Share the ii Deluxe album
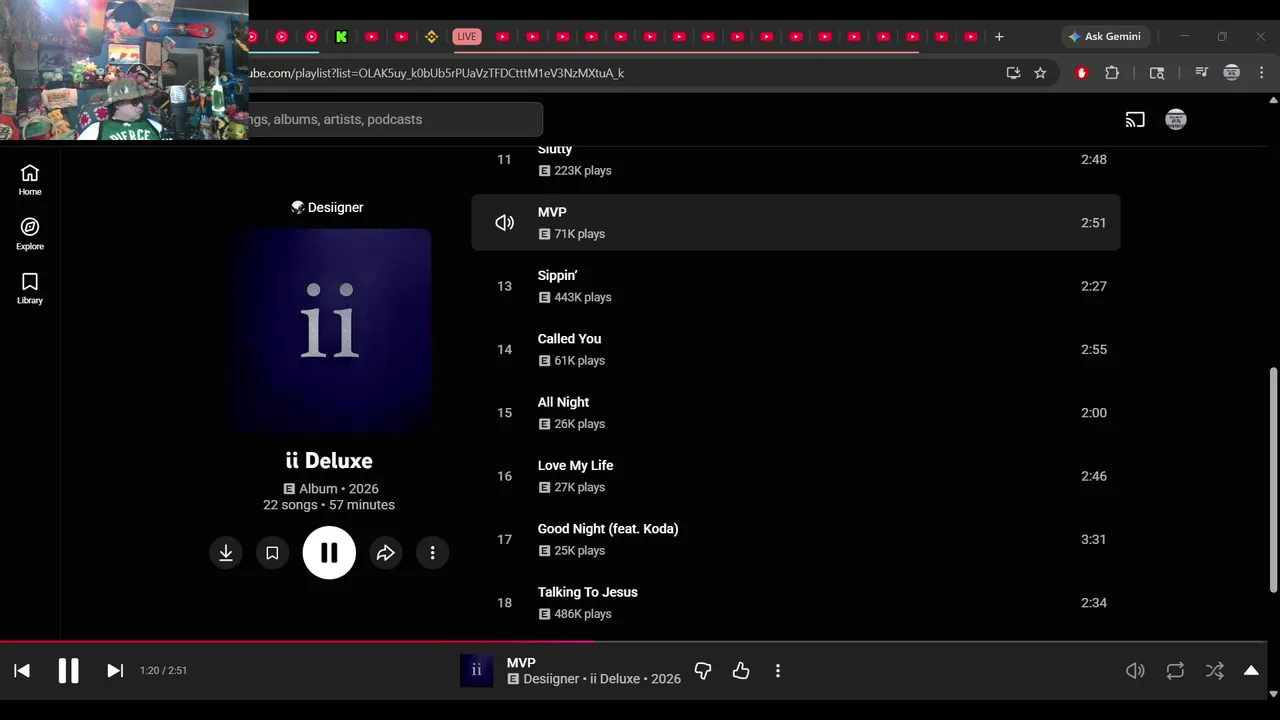This screenshot has height=720, width=1280. click(x=386, y=553)
